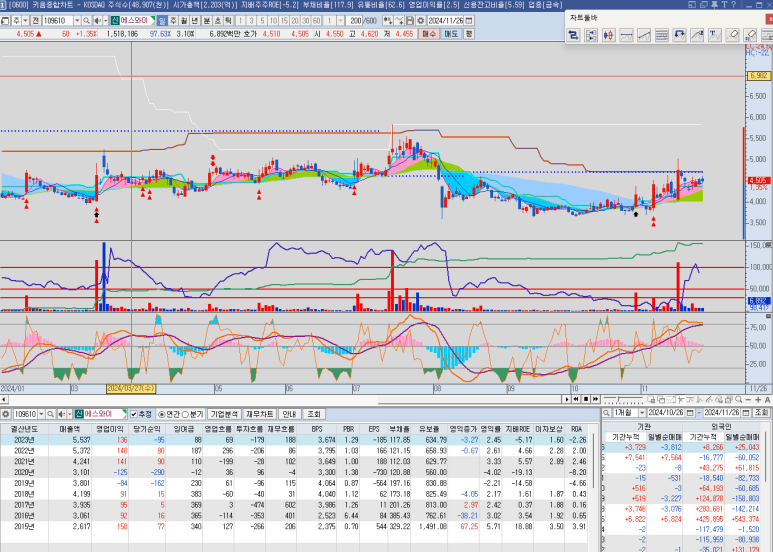
Task: Open the 주 type dropdown arrow
Action: (x=25, y=21)
